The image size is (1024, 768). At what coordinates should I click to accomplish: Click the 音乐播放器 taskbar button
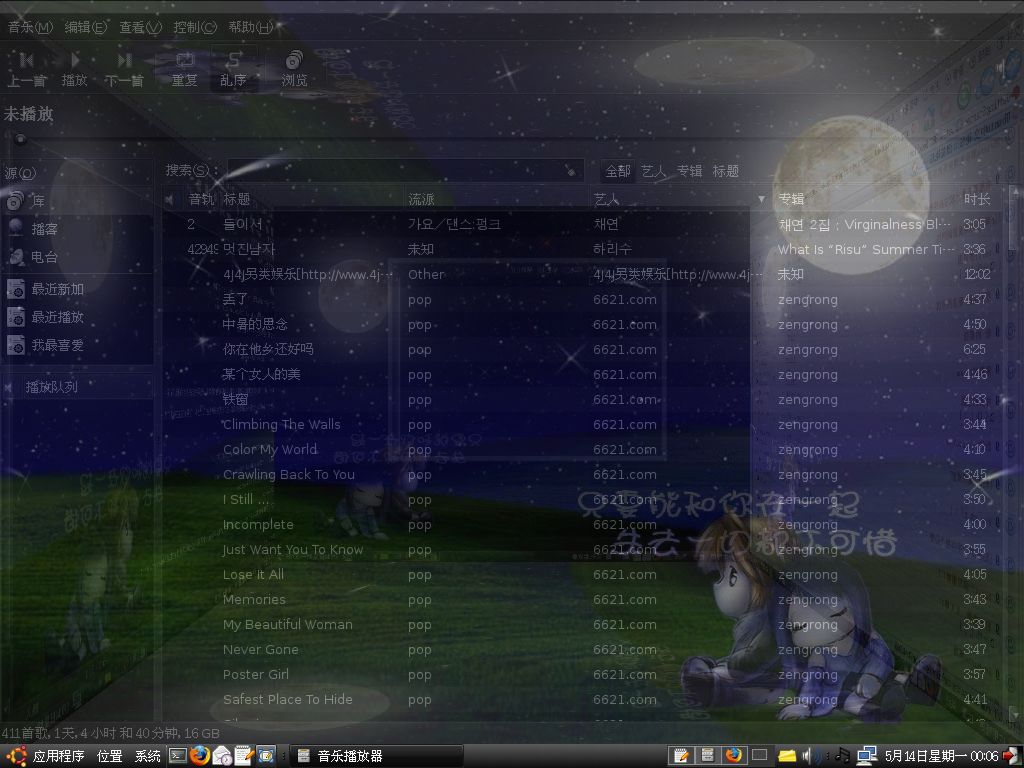(x=376, y=756)
